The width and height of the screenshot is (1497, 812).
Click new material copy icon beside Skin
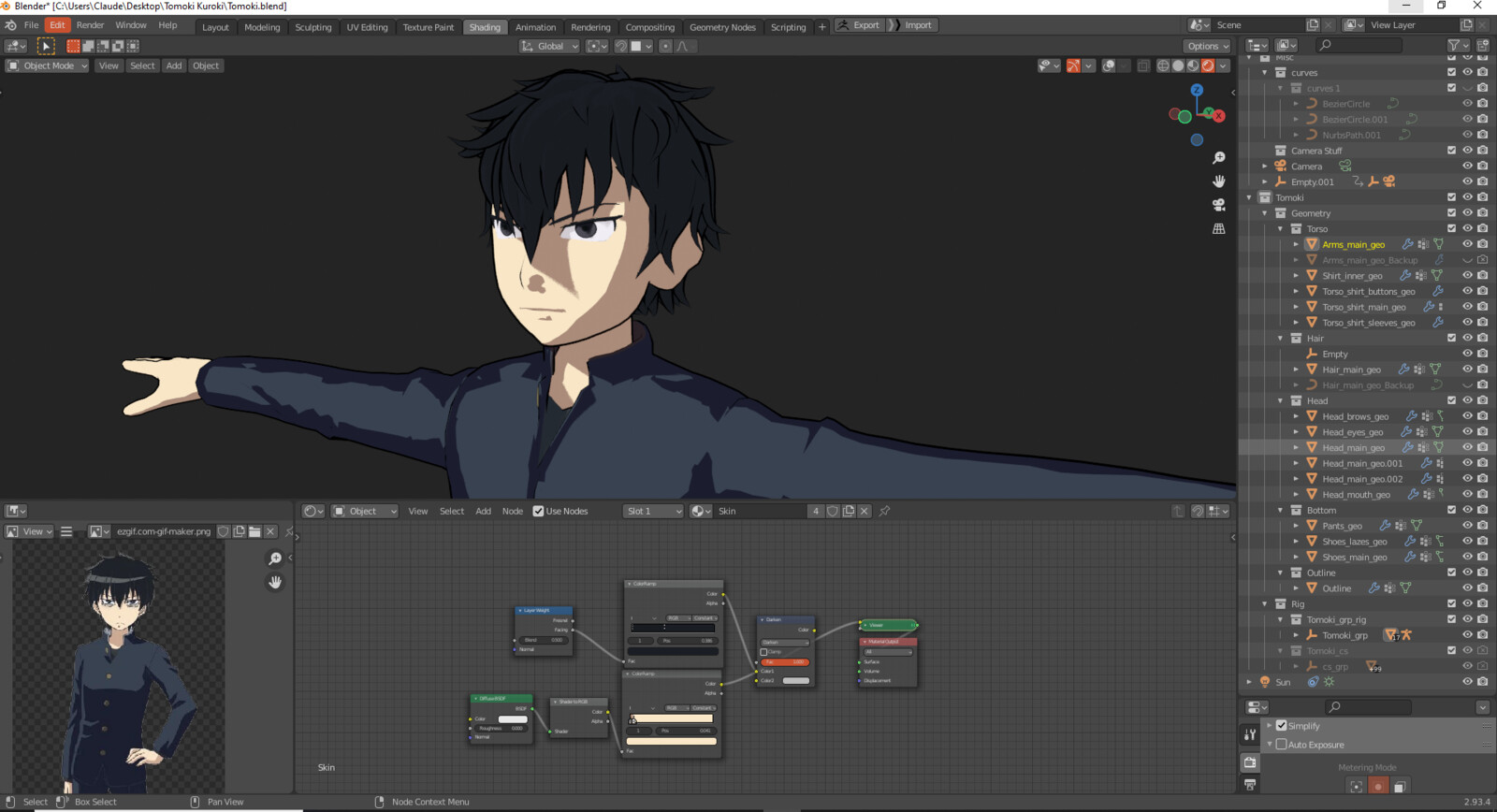[x=849, y=511]
